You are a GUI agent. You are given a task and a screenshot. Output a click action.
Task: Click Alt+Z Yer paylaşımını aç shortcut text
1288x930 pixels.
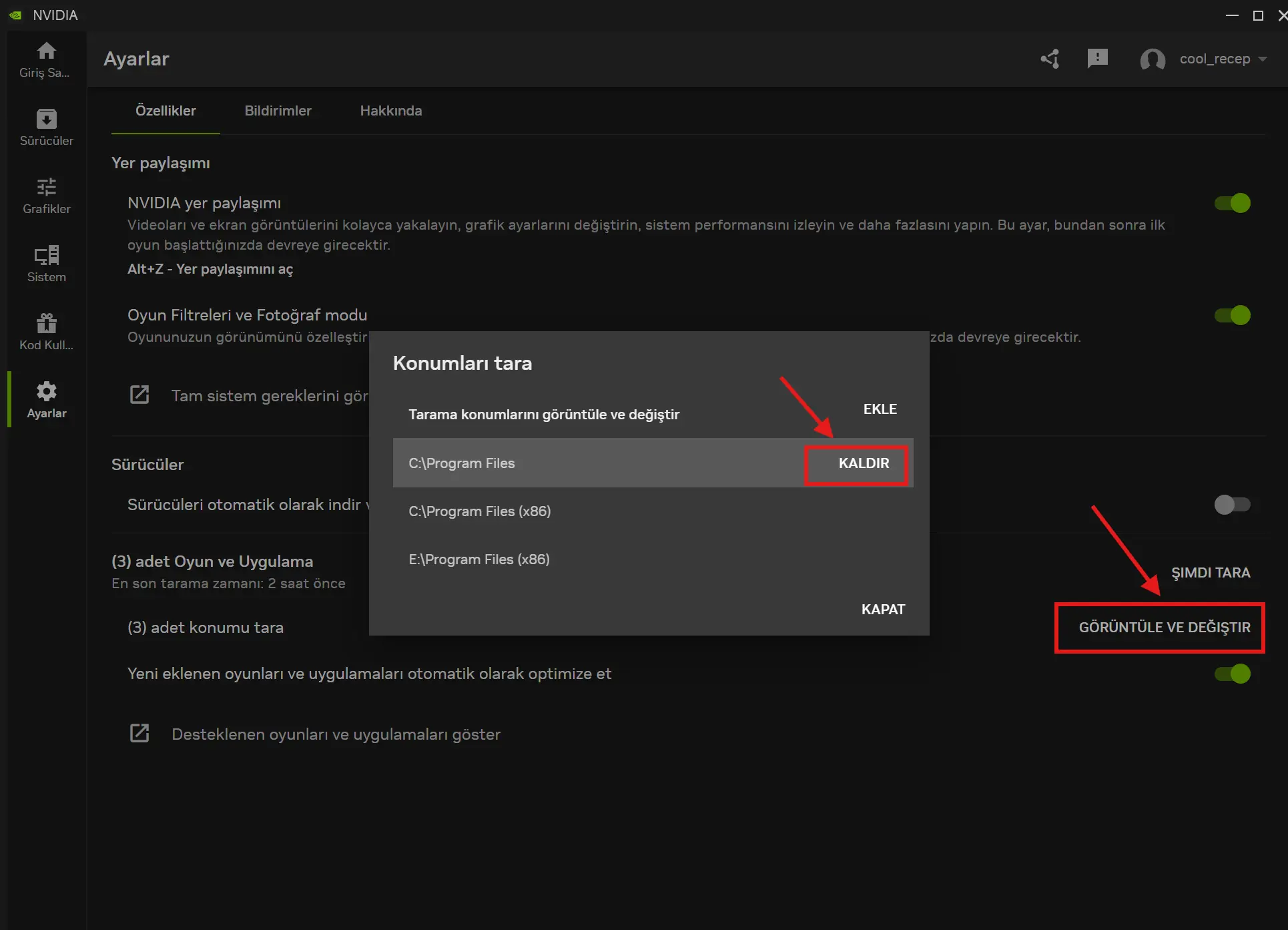click(210, 269)
